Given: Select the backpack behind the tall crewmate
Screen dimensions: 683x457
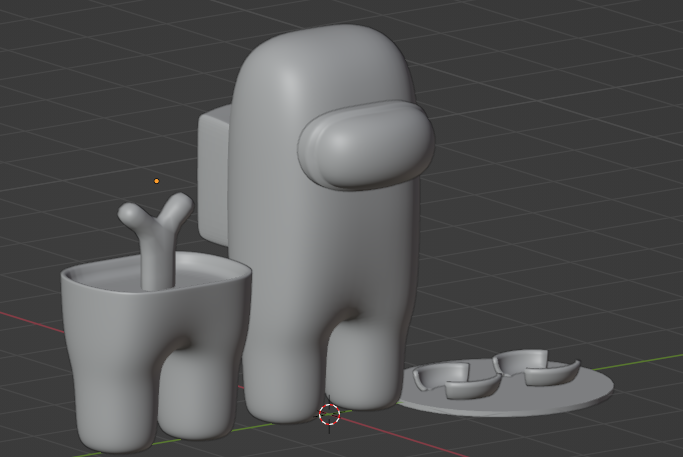Looking at the screenshot, I should click(213, 174).
